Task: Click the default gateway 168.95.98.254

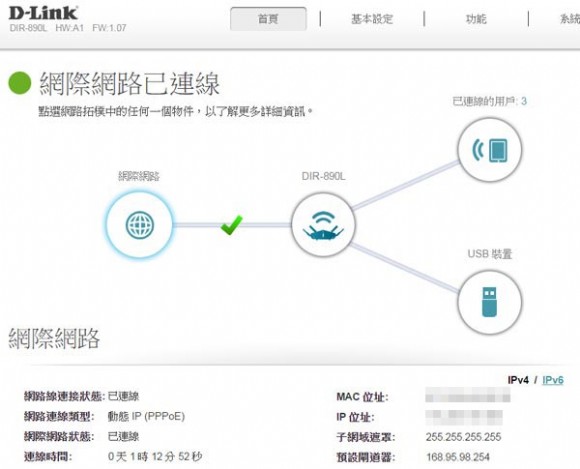Action: (x=458, y=457)
